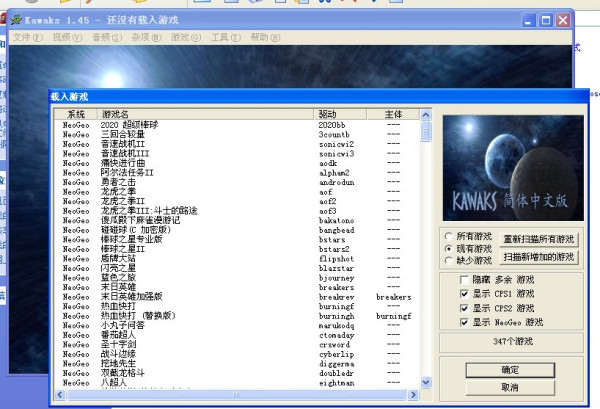This screenshot has width=600, height=409.
Task: Select the game 棒球之星II
Action: tap(122, 249)
